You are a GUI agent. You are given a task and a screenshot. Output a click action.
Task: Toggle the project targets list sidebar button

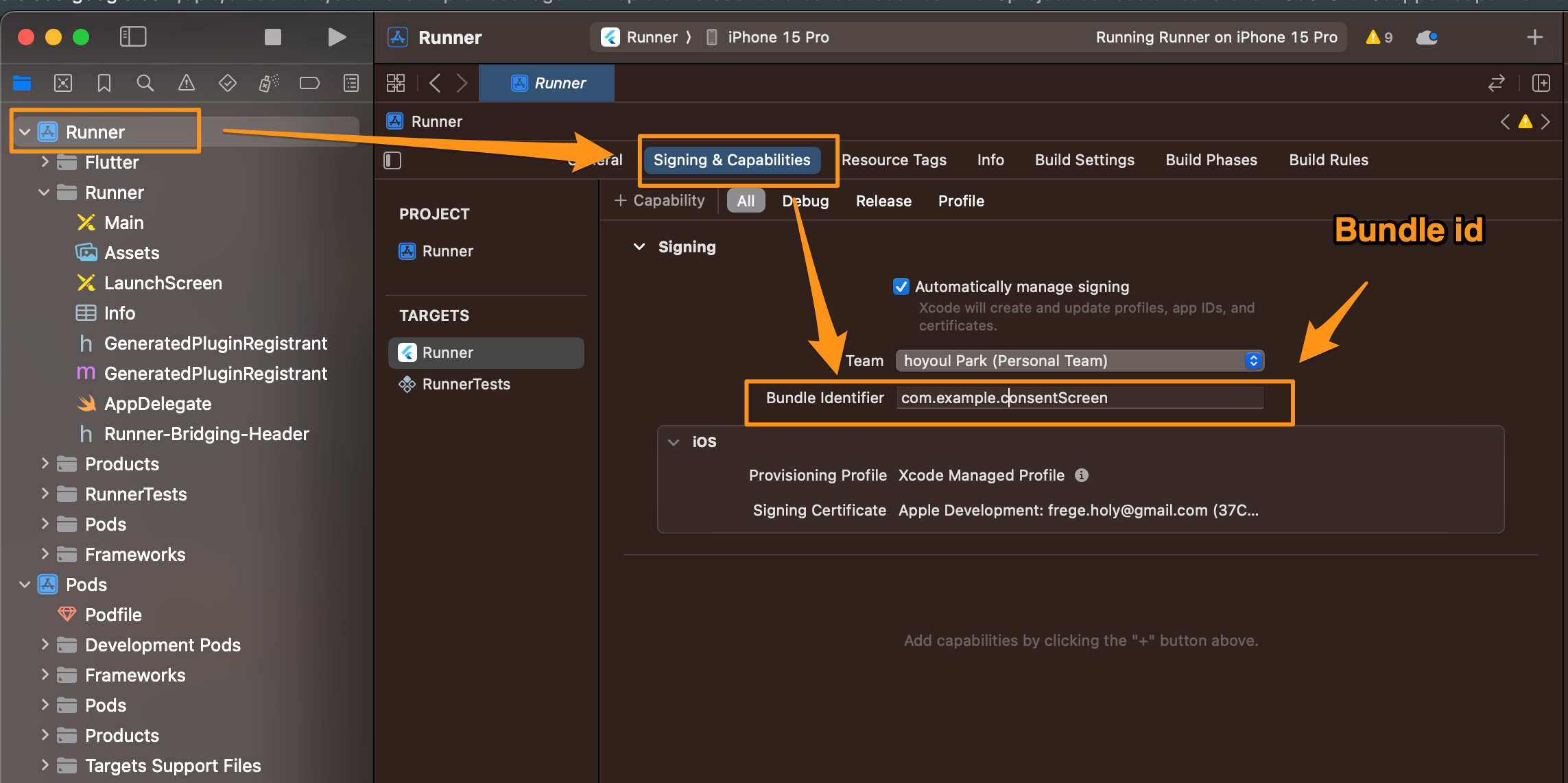coord(392,160)
